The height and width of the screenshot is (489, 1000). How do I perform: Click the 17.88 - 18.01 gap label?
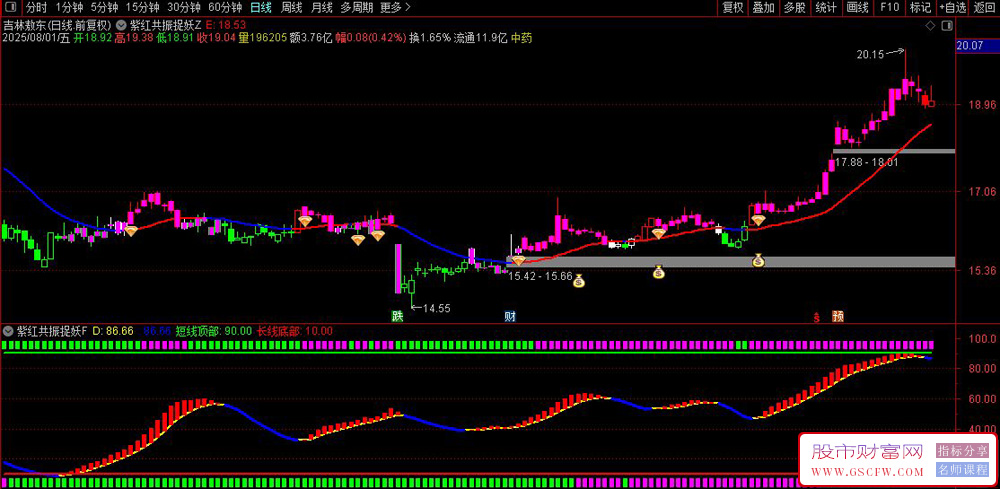point(867,163)
